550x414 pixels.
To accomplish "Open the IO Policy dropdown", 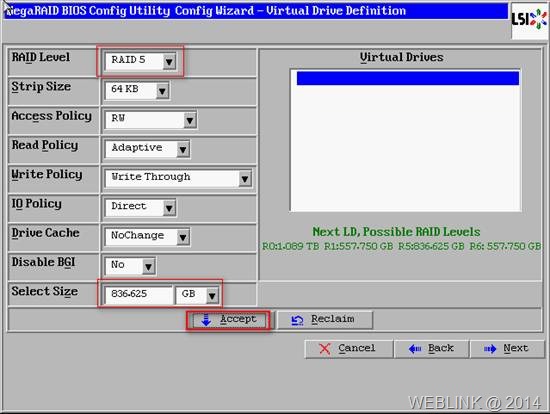I will [x=169, y=208].
